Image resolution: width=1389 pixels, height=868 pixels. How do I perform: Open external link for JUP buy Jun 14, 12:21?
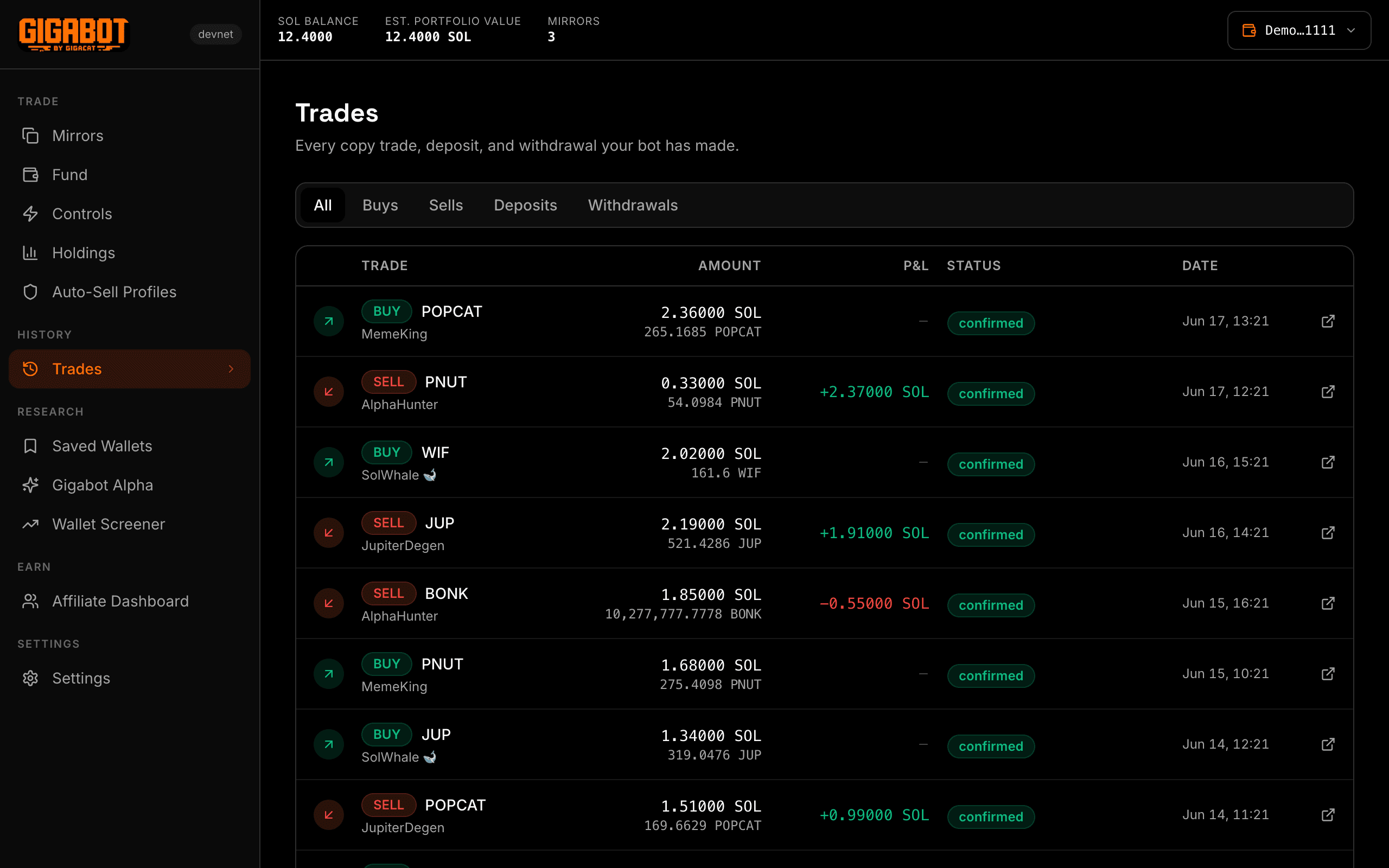pyautogui.click(x=1328, y=744)
